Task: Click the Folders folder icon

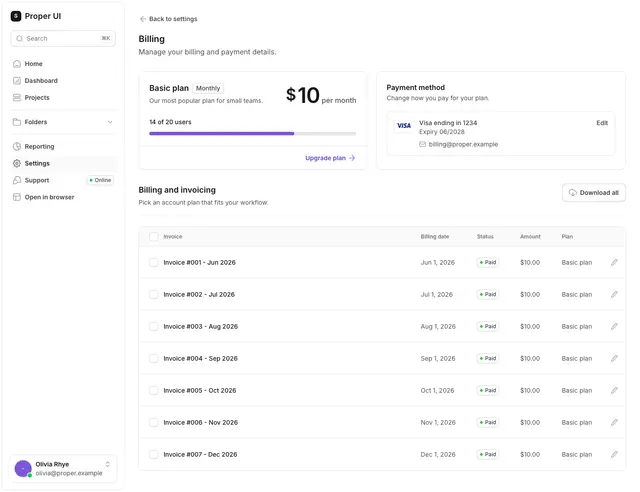Action: pos(17,122)
